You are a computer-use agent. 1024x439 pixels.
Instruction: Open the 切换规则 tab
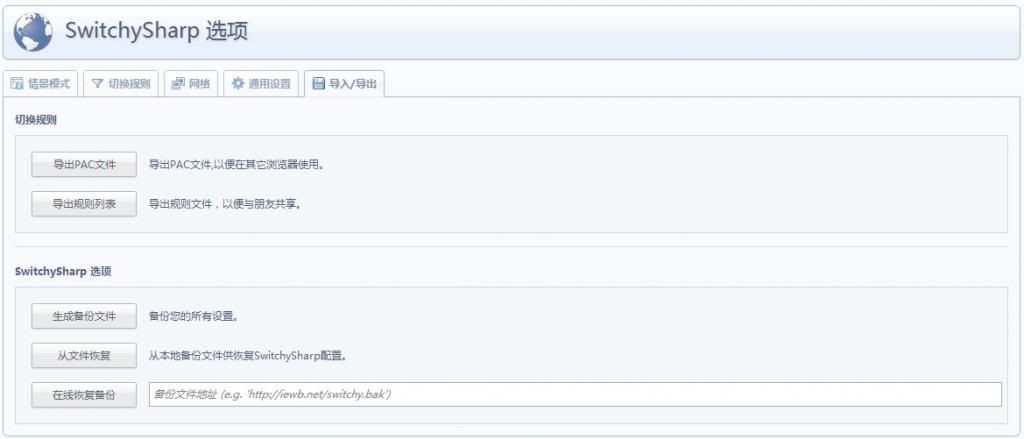pyautogui.click(x=121, y=84)
